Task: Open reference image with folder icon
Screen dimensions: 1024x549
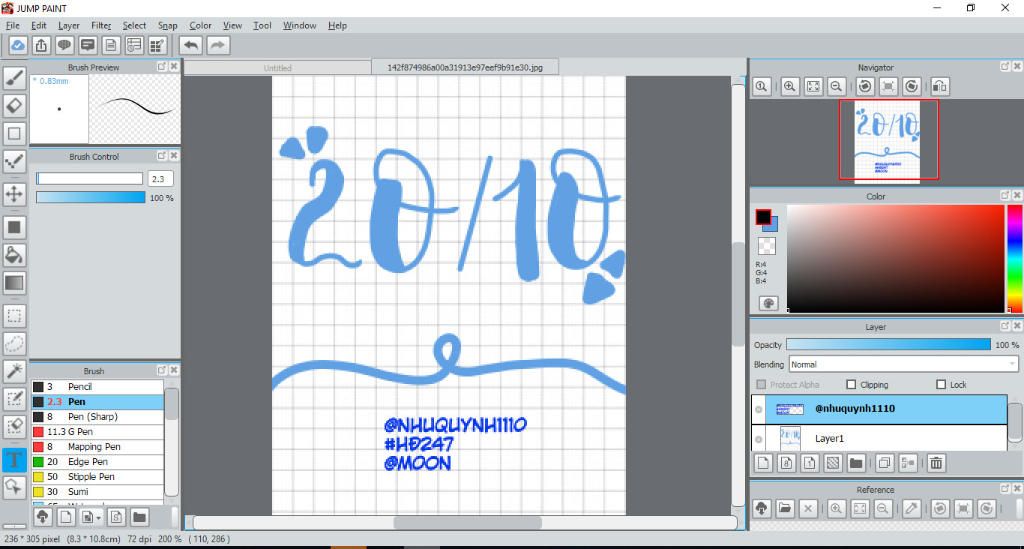Action: (785, 509)
